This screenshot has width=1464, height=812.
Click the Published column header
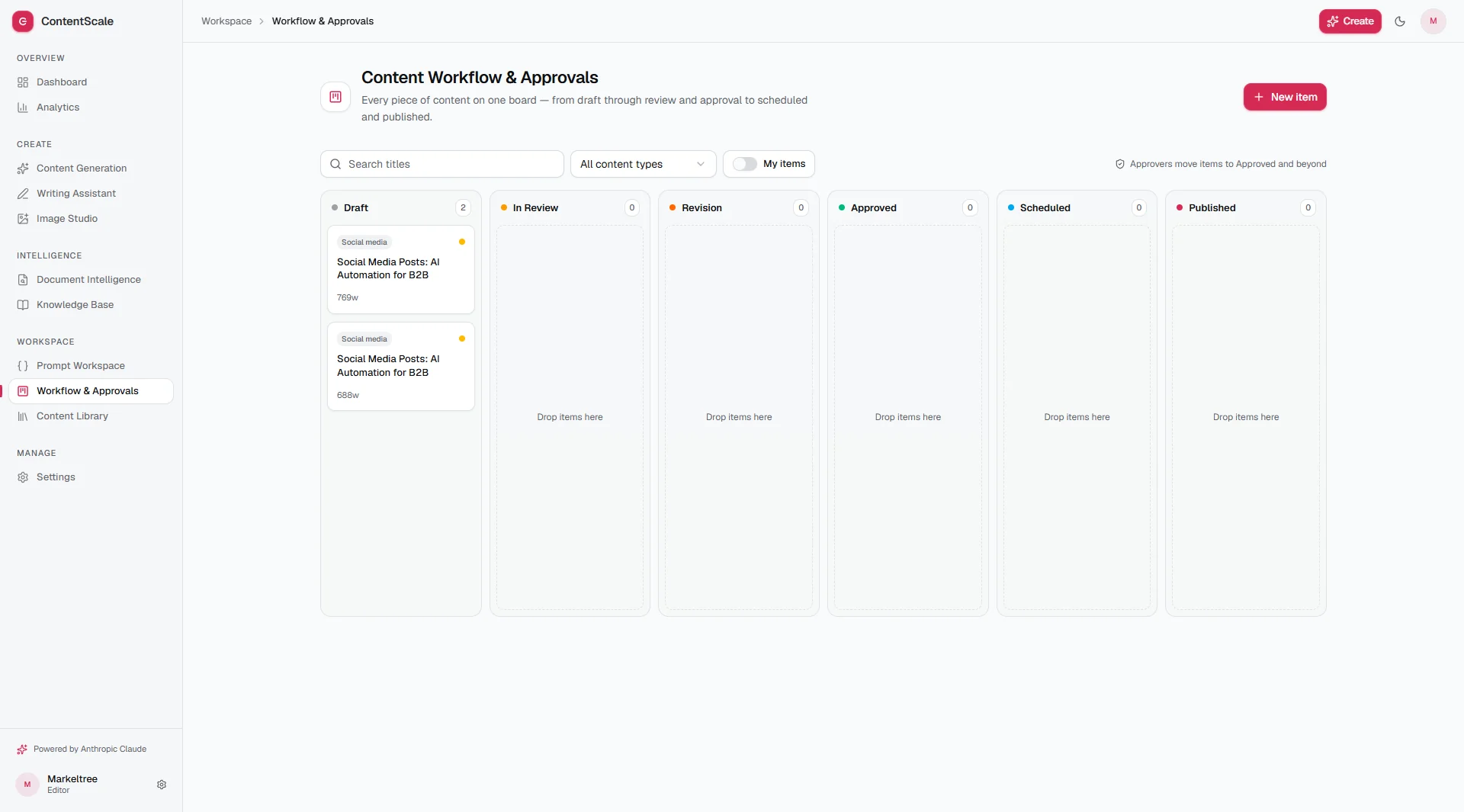1212,207
